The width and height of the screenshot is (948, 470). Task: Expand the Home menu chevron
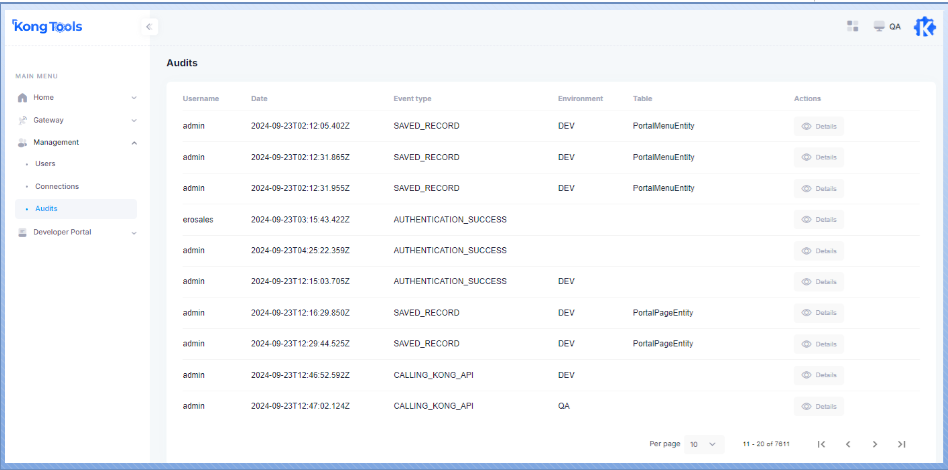coord(133,98)
